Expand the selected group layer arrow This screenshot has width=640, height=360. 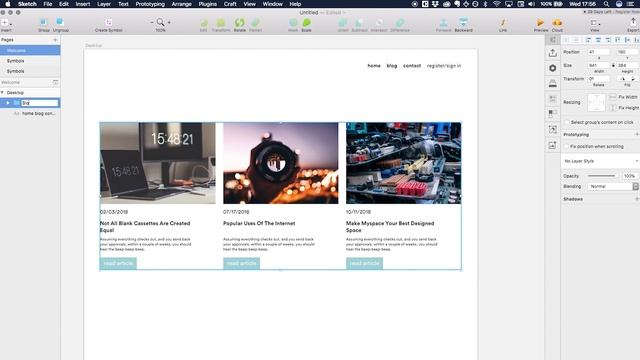coord(8,103)
